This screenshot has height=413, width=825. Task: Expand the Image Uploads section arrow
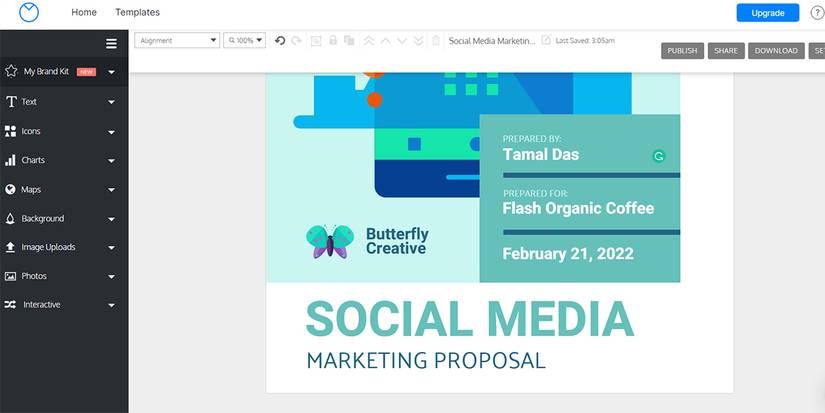pyautogui.click(x=112, y=248)
